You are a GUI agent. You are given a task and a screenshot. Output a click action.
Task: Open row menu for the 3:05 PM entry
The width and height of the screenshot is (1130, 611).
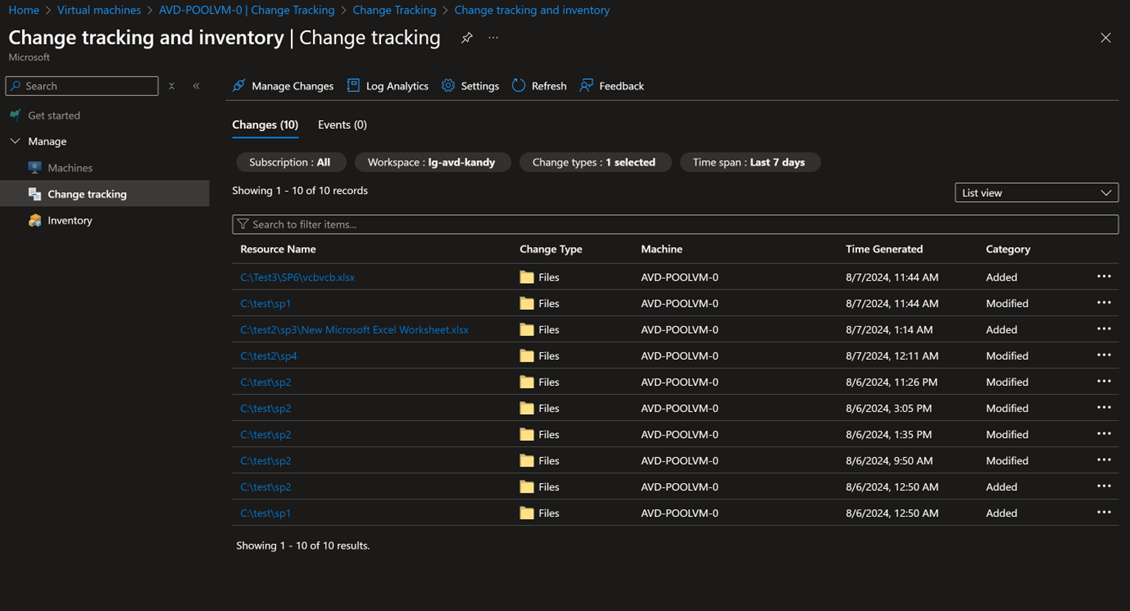[1104, 408]
